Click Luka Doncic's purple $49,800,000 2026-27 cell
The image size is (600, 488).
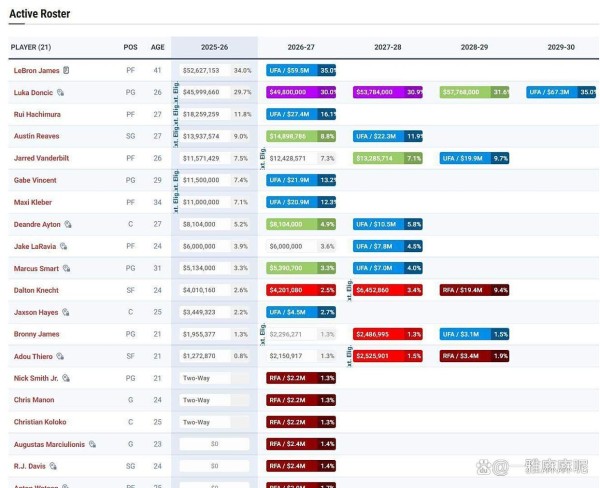292,92
